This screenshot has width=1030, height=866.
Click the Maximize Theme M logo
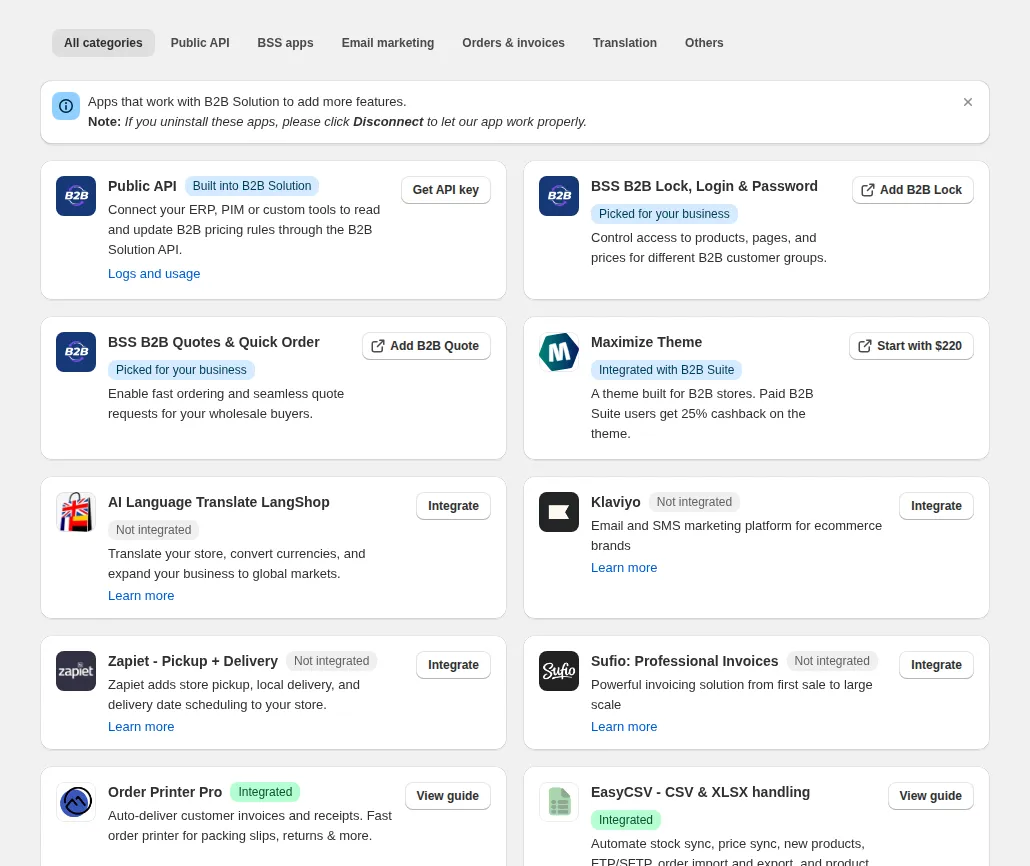tap(559, 352)
